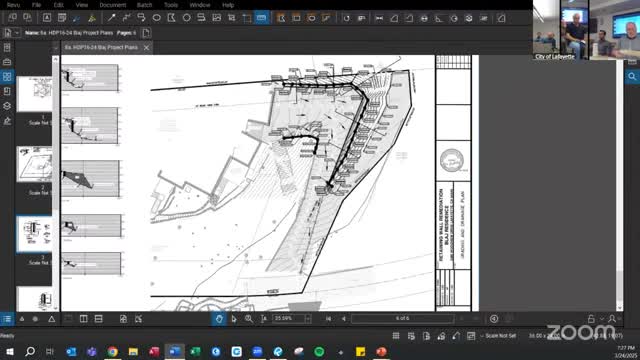Expand the thumbnails panel options dropdown
The height and width of the screenshot is (360, 640).
[56, 48]
